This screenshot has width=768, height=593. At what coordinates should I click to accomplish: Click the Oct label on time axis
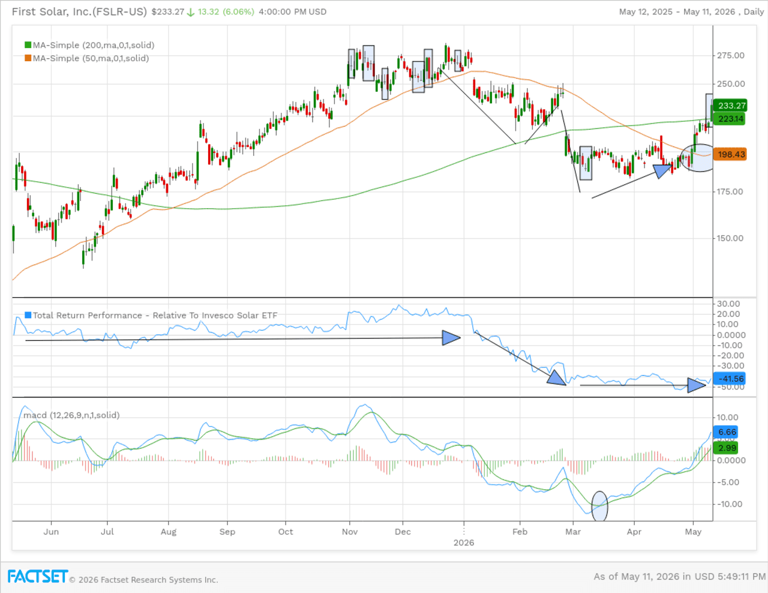286,532
